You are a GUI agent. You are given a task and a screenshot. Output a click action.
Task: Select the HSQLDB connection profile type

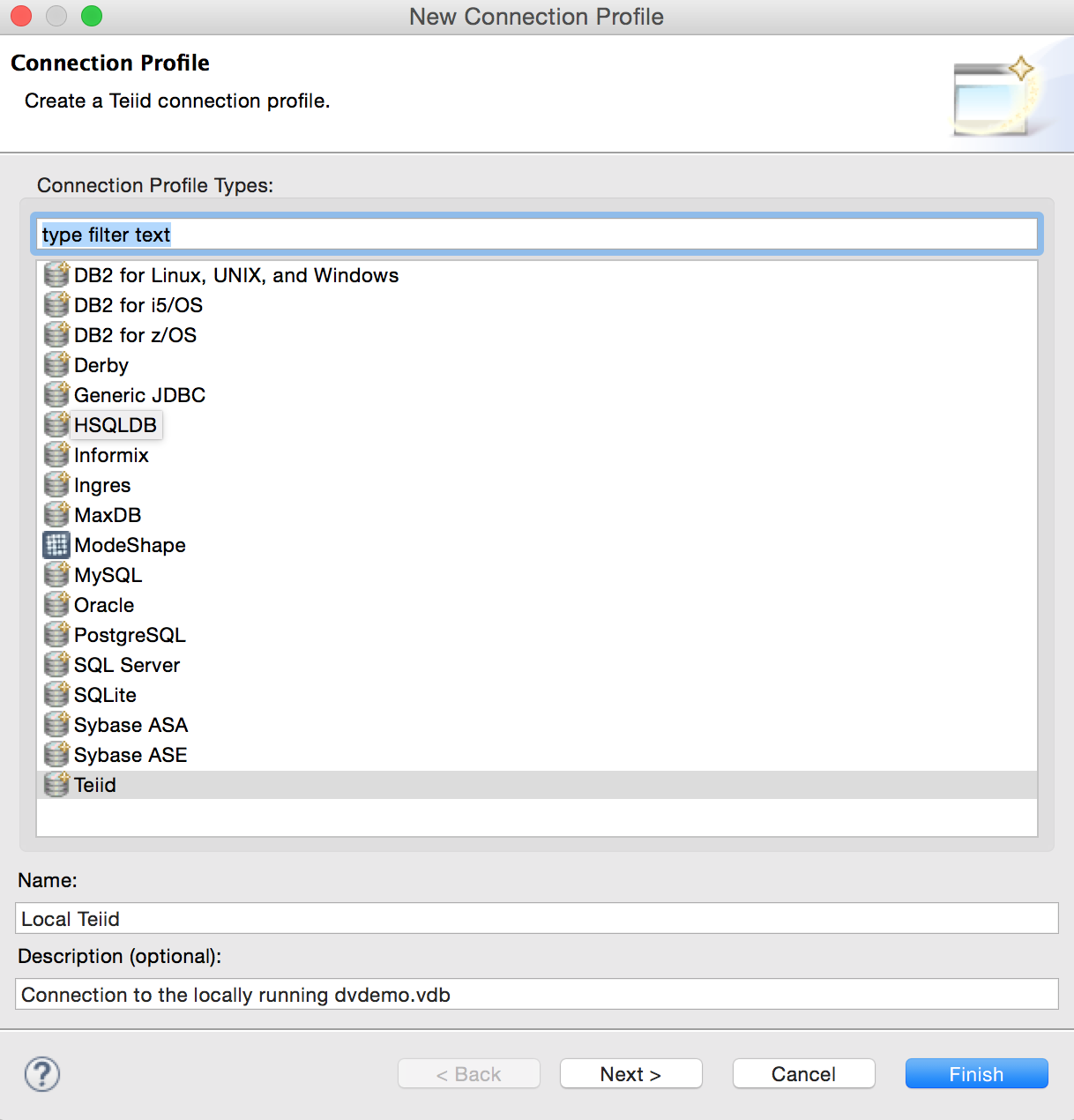(116, 425)
